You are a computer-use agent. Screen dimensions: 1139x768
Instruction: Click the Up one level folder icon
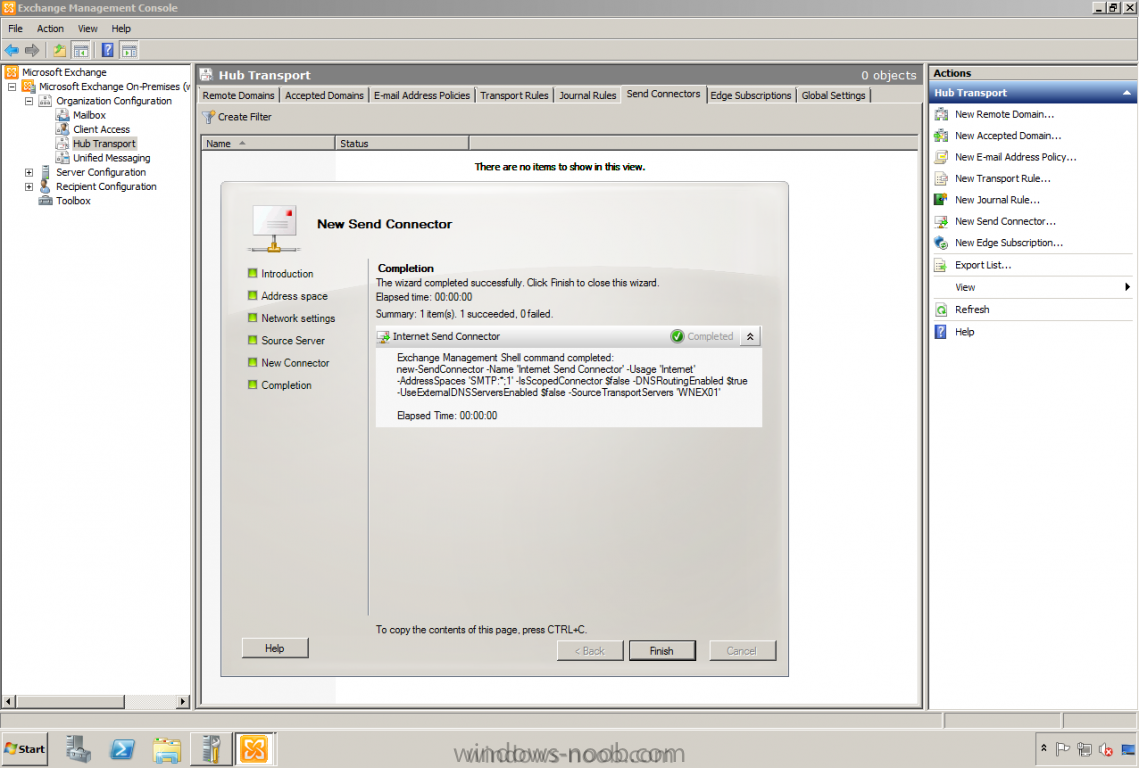pyautogui.click(x=60, y=50)
